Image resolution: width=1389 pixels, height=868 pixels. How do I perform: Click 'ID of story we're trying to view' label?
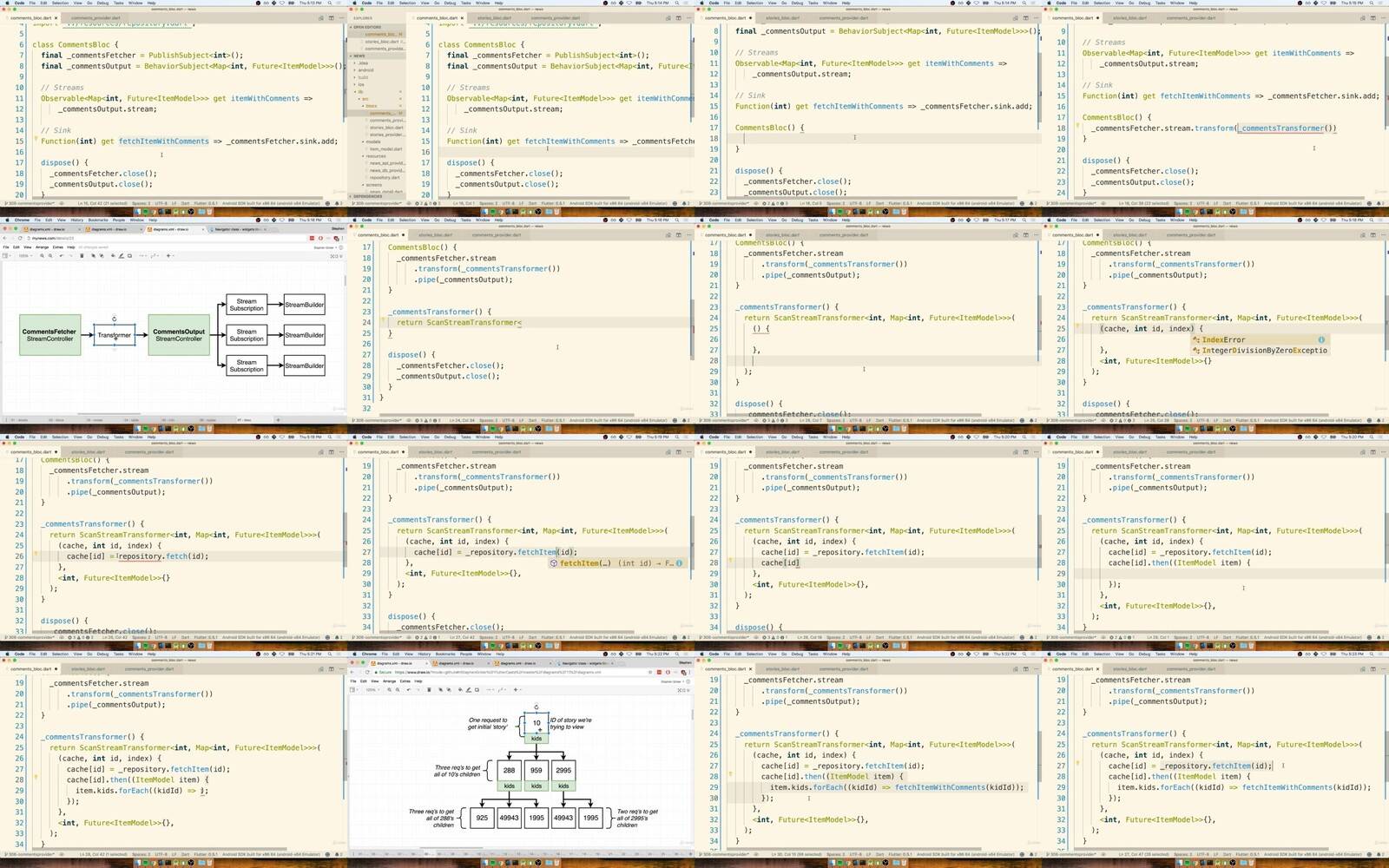tap(570, 724)
